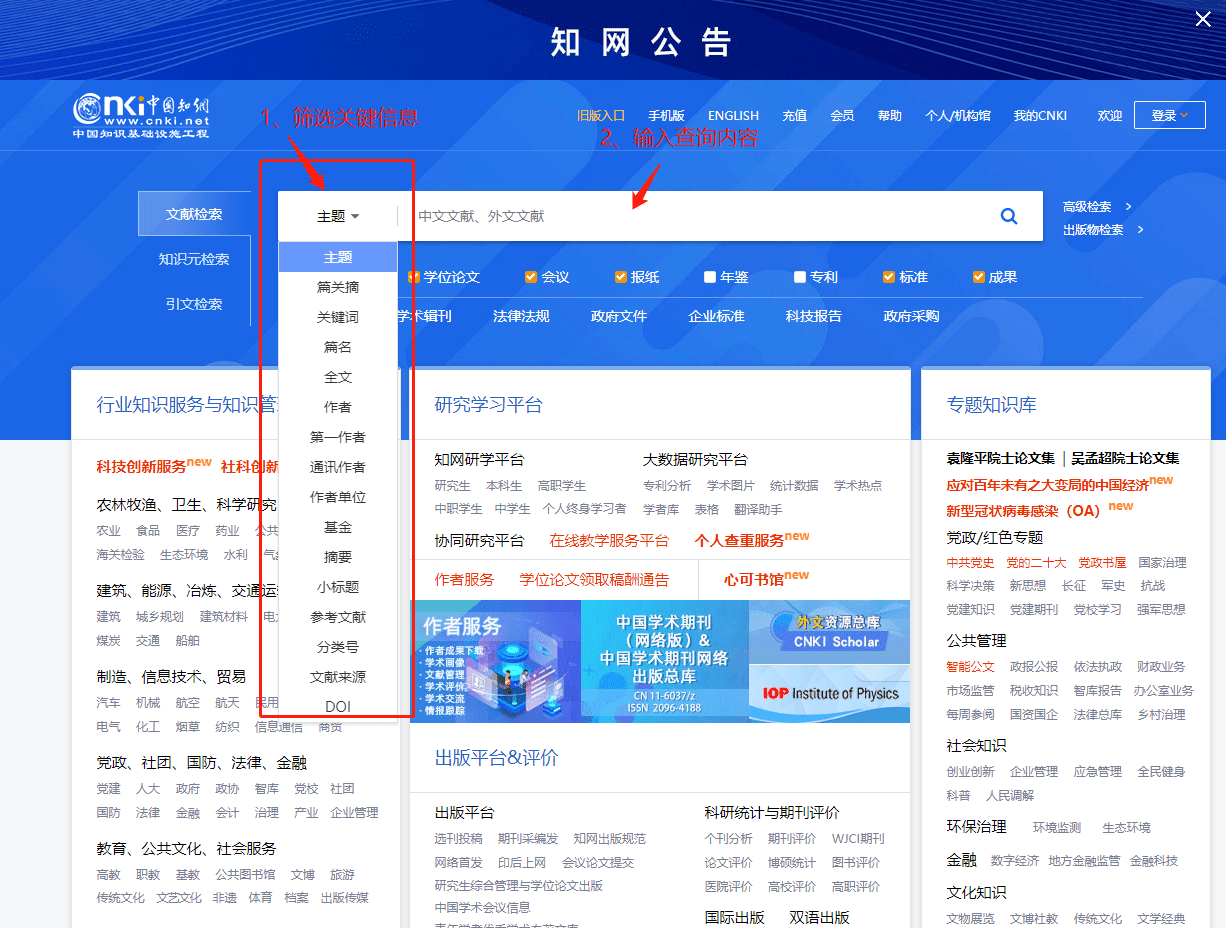The height and width of the screenshot is (928, 1226).
Task: Select 全文 in the dropdown list
Action: [x=338, y=377]
